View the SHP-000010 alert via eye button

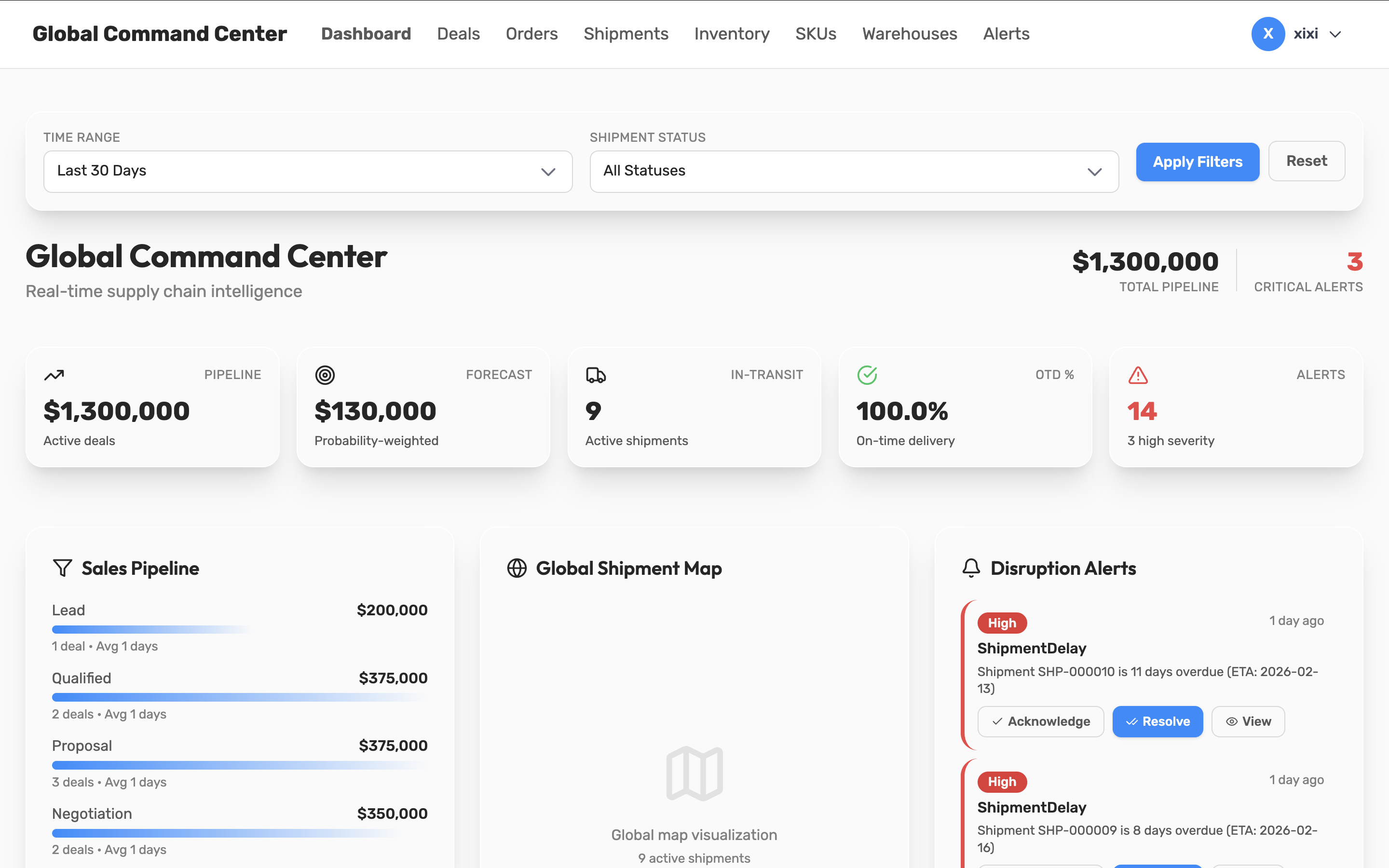click(1248, 721)
